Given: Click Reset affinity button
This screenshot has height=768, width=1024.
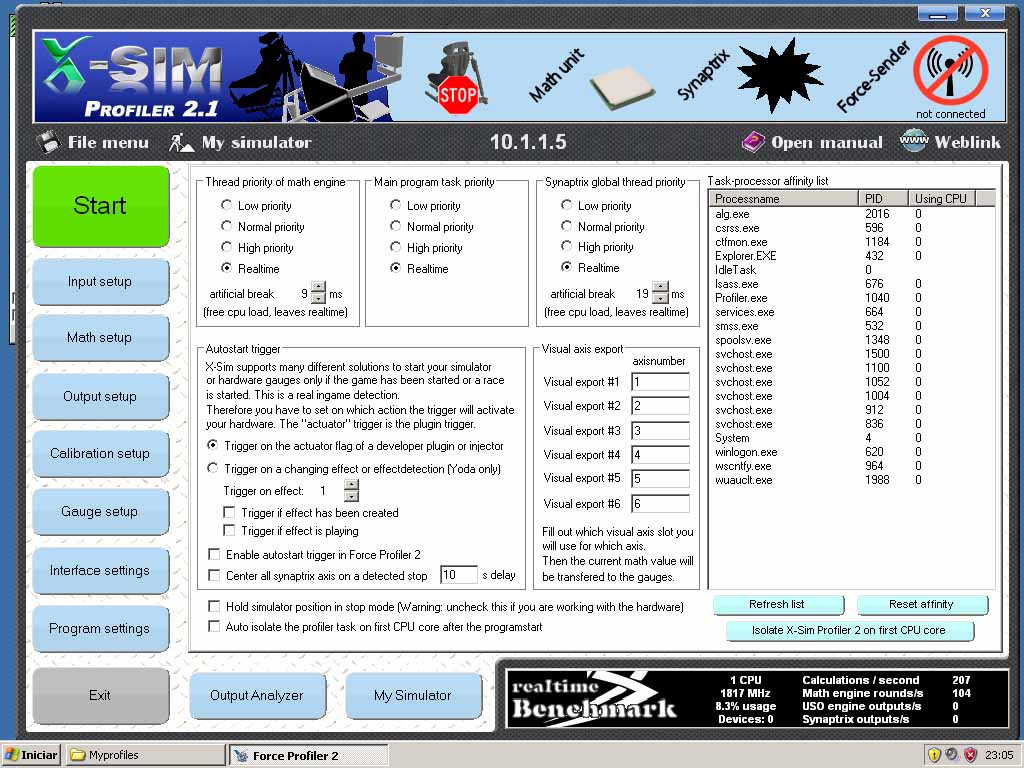Looking at the screenshot, I should 921,604.
